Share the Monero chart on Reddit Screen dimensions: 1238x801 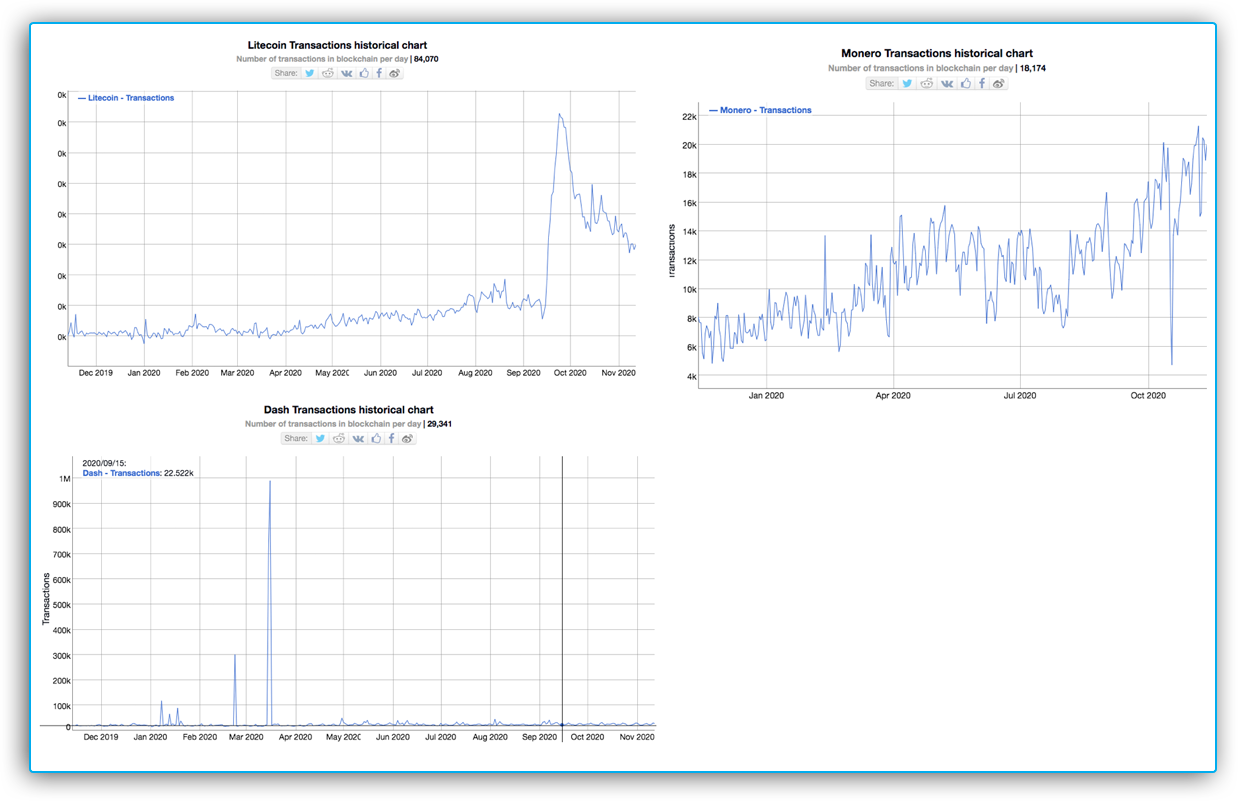927,83
